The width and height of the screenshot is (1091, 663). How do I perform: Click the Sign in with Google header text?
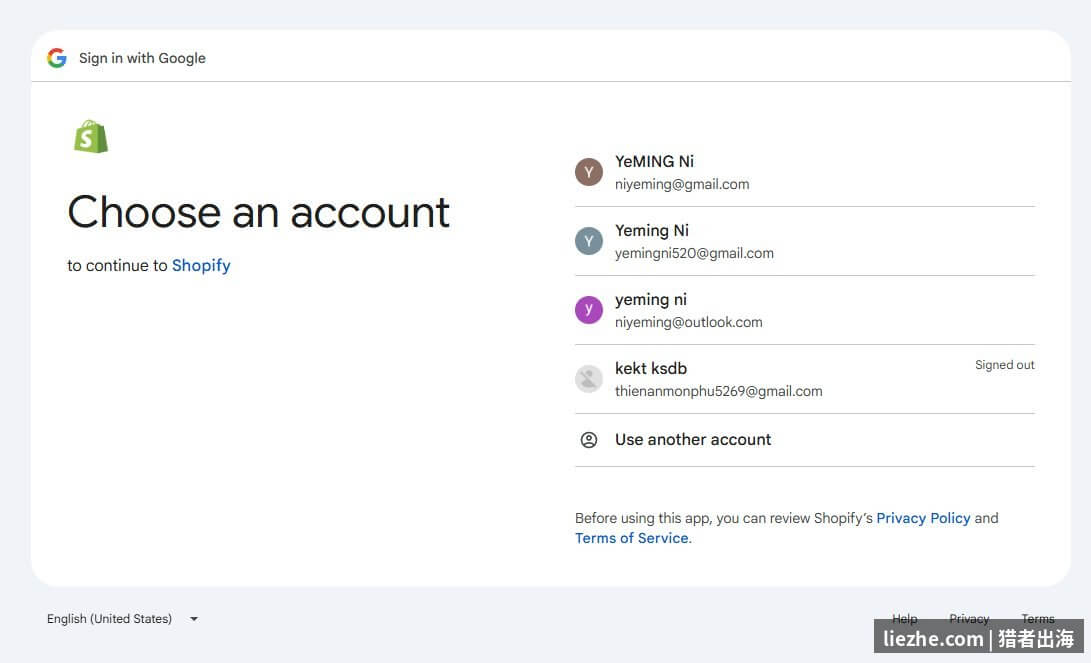click(142, 58)
